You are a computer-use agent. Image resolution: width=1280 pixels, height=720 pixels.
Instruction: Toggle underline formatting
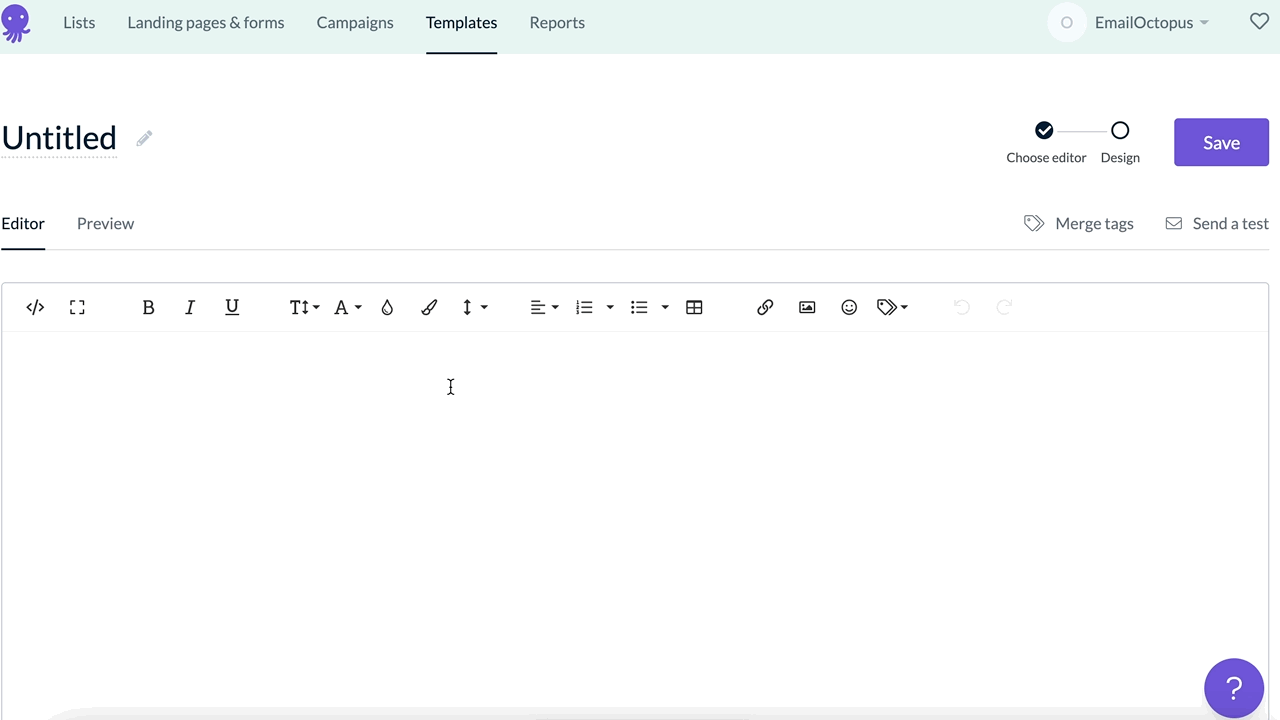231,307
